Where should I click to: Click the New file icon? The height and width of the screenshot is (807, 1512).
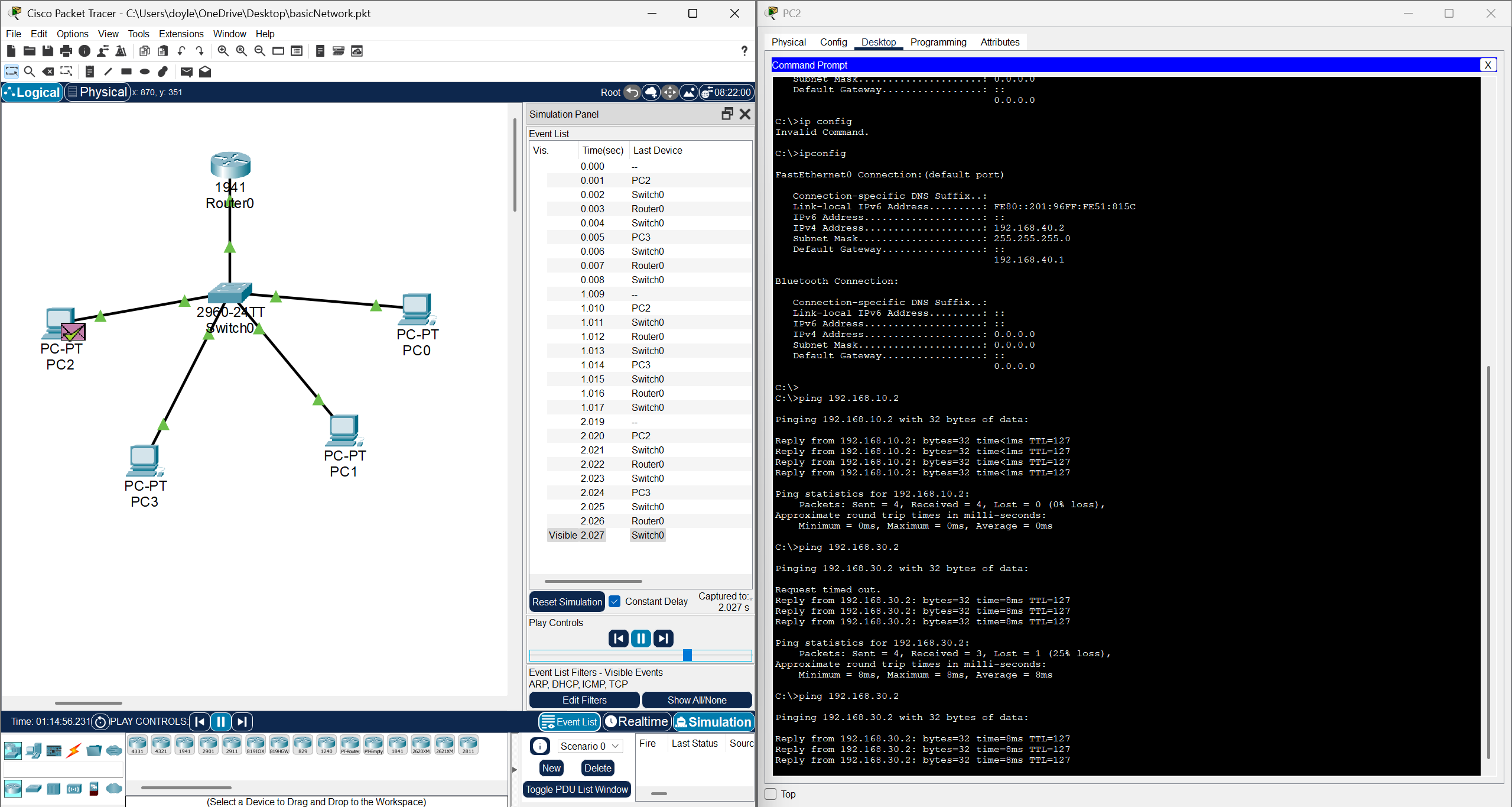coord(11,51)
